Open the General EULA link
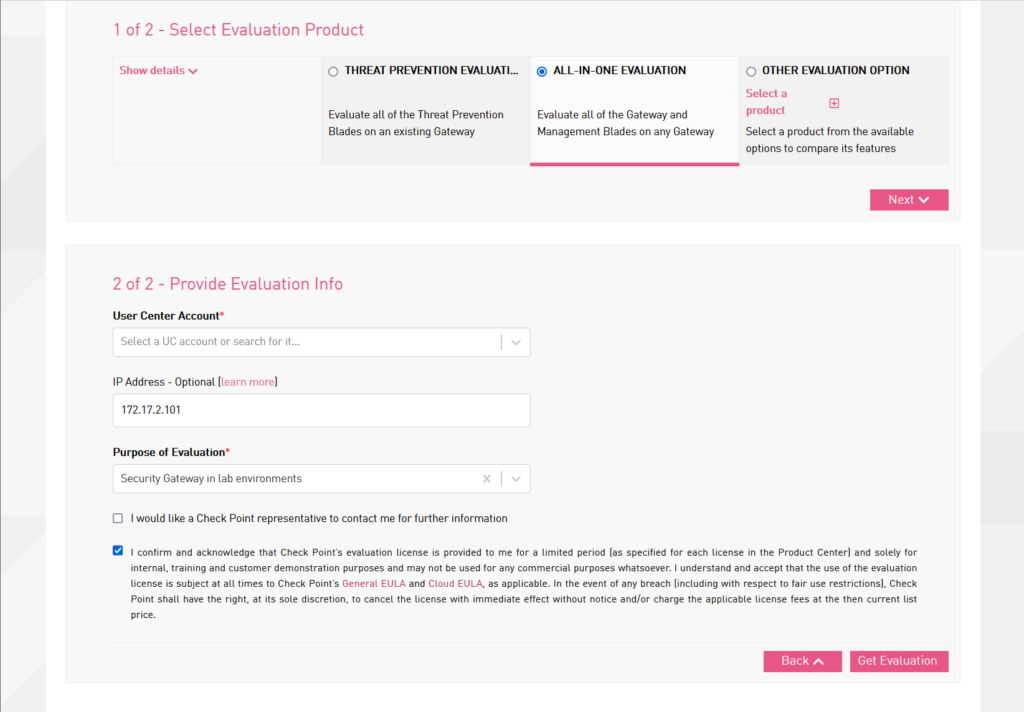 374,583
